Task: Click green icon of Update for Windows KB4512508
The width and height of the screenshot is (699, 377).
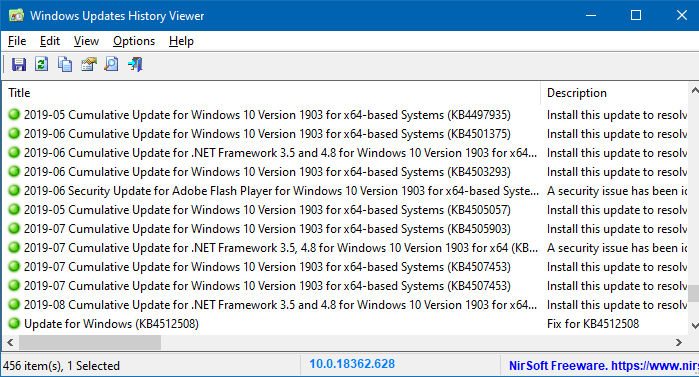Action: (14, 324)
